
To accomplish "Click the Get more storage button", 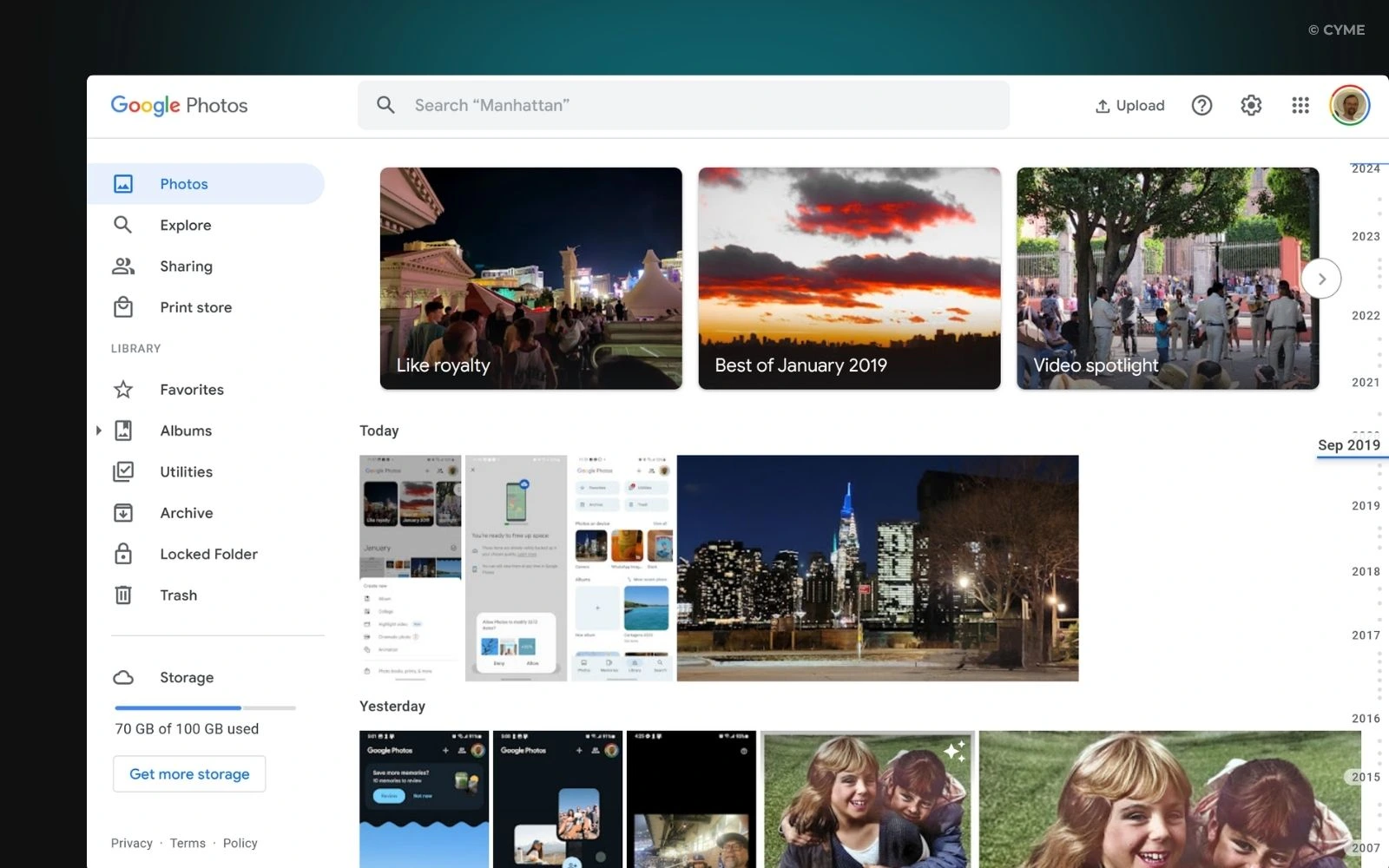I will point(189,774).
